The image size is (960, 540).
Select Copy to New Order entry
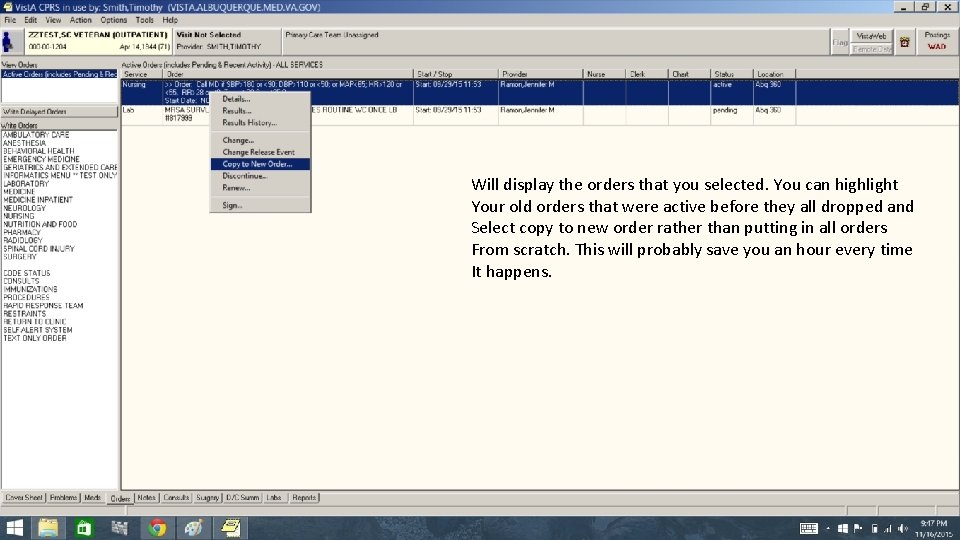260,164
